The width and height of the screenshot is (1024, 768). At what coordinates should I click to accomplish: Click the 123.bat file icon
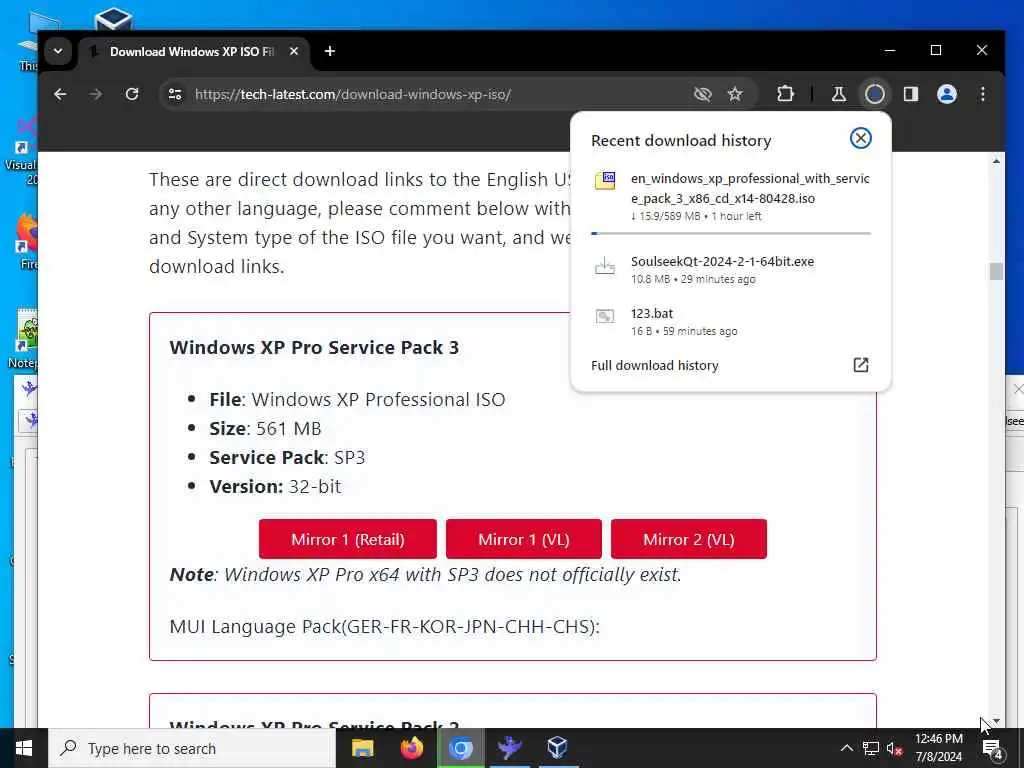pos(605,317)
